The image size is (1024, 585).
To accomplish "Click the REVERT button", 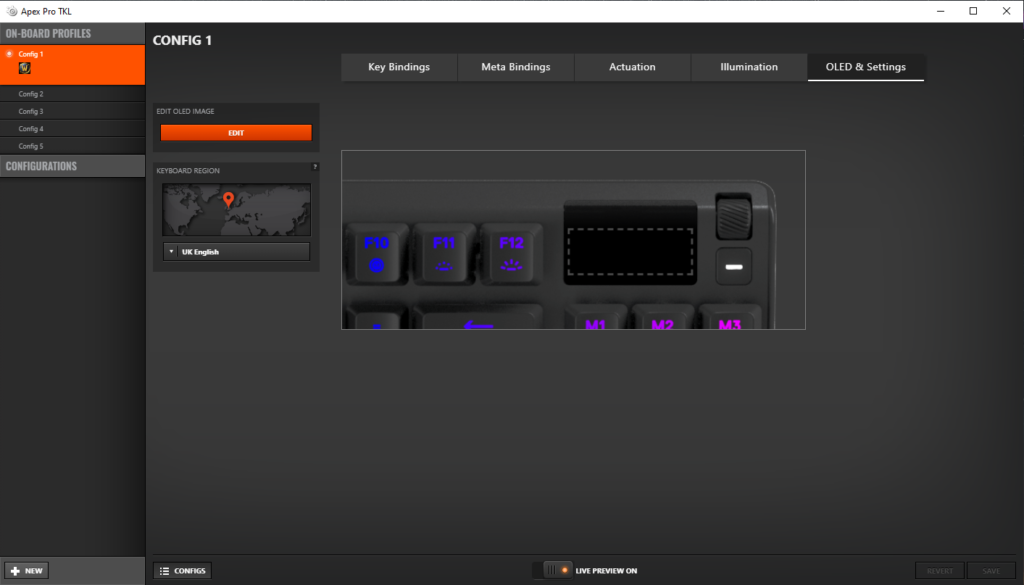I will click(940, 571).
